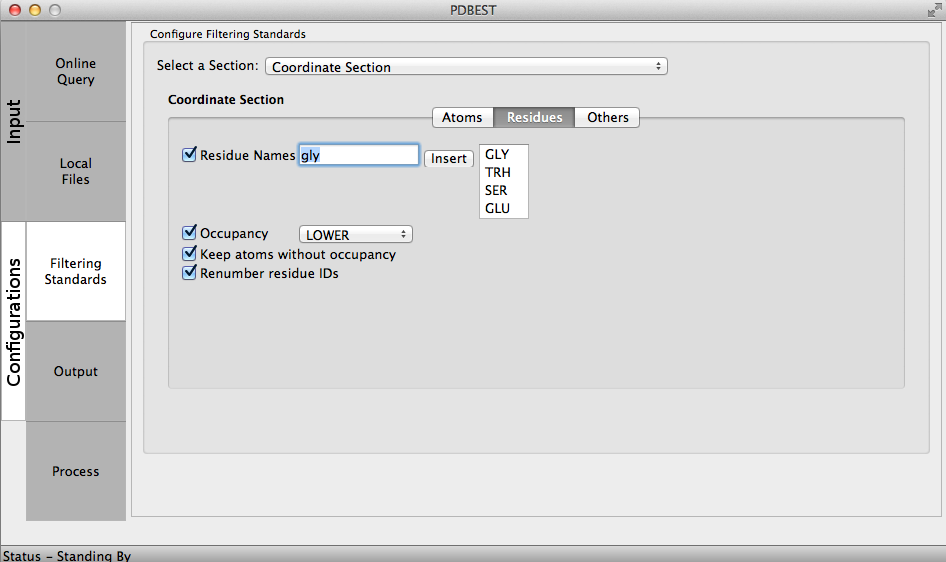
Task: Expand the Occupancy LOWER dropdown
Action: click(x=356, y=235)
